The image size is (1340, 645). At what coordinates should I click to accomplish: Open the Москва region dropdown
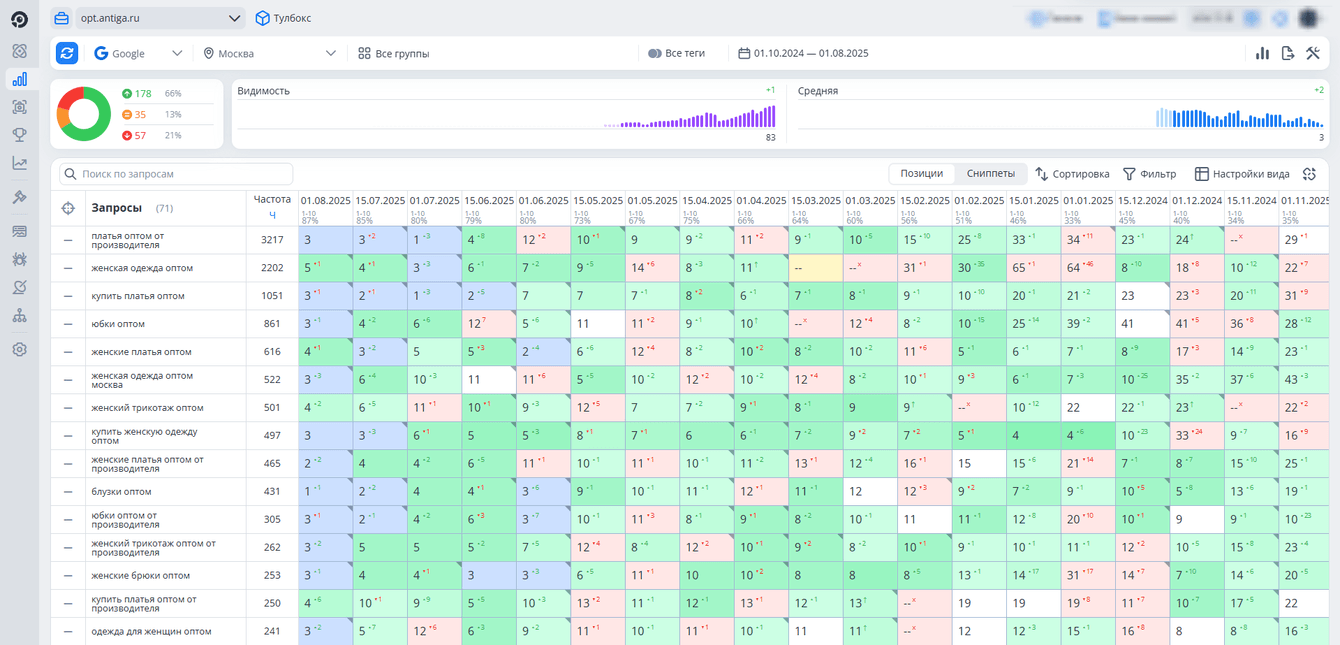270,53
